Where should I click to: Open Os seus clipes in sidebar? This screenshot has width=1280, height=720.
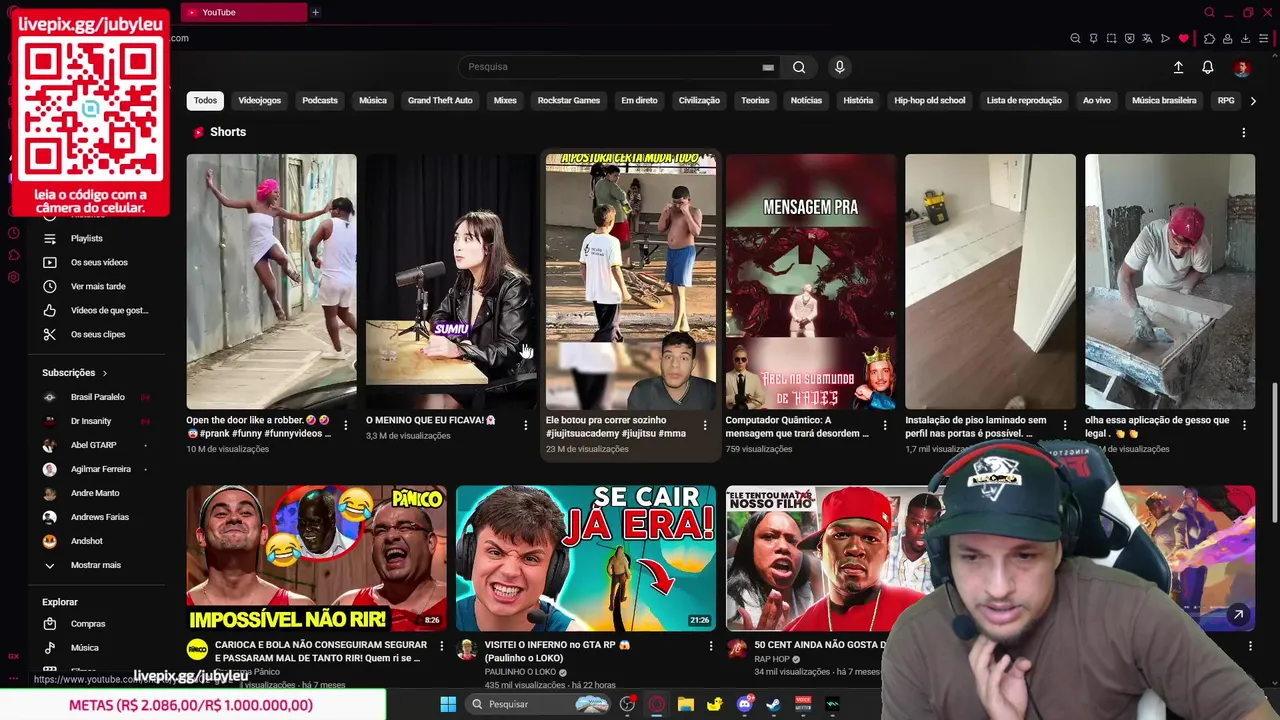pos(98,334)
